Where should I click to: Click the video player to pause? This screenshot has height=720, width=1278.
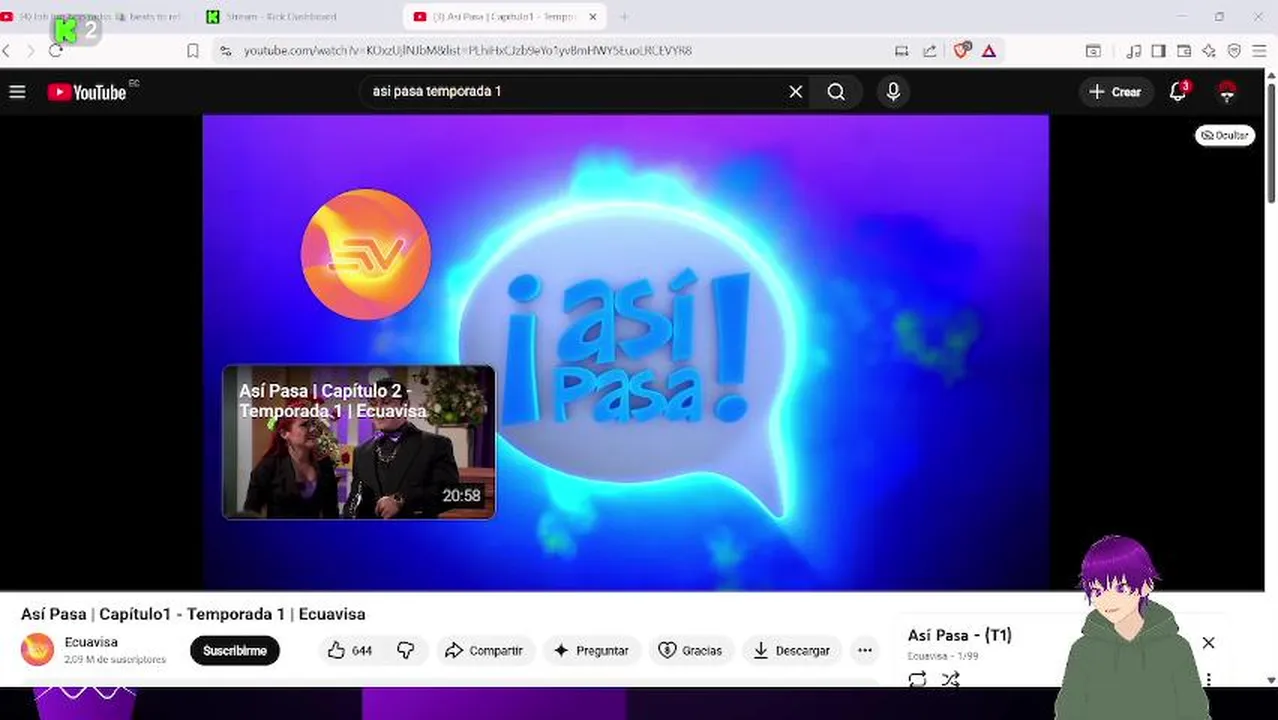click(625, 352)
